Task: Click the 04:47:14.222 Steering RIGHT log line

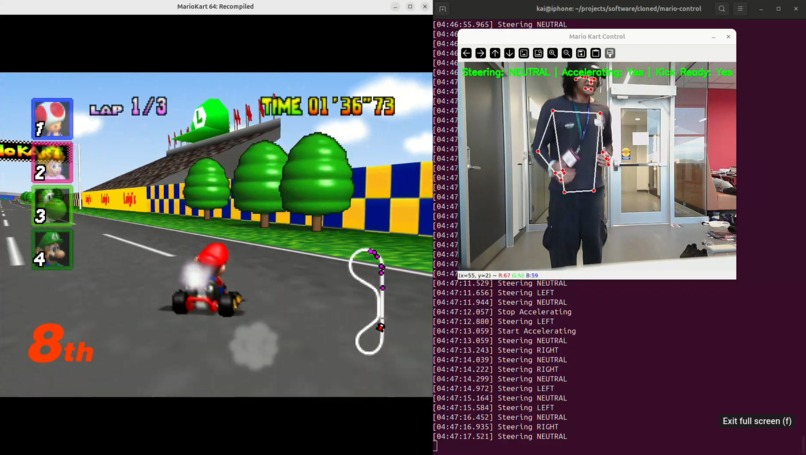Action: pyautogui.click(x=496, y=369)
